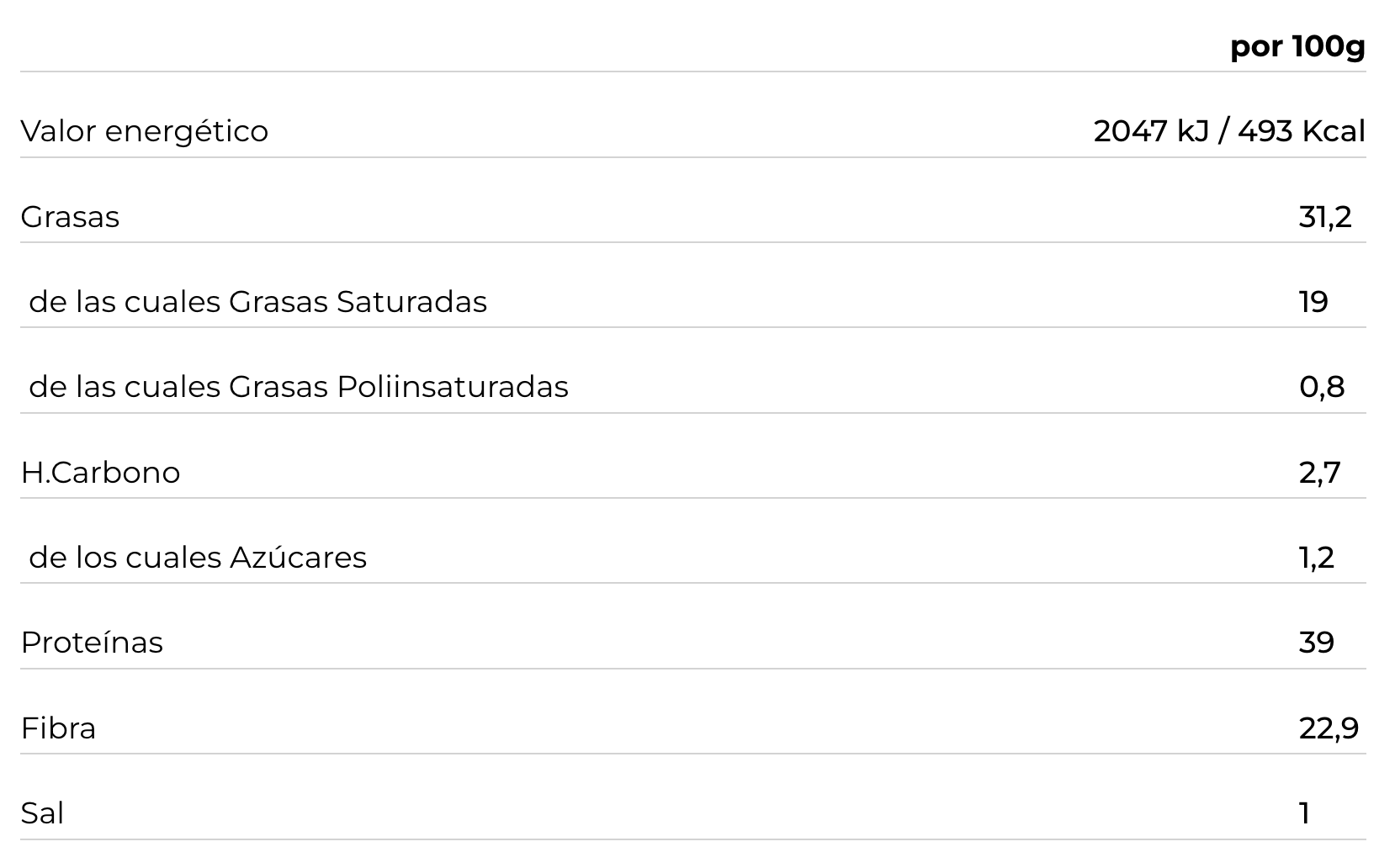Viewport: 1395px width, 868px height.
Task: Click the 493 Kcal energy value
Action: coord(1301,131)
